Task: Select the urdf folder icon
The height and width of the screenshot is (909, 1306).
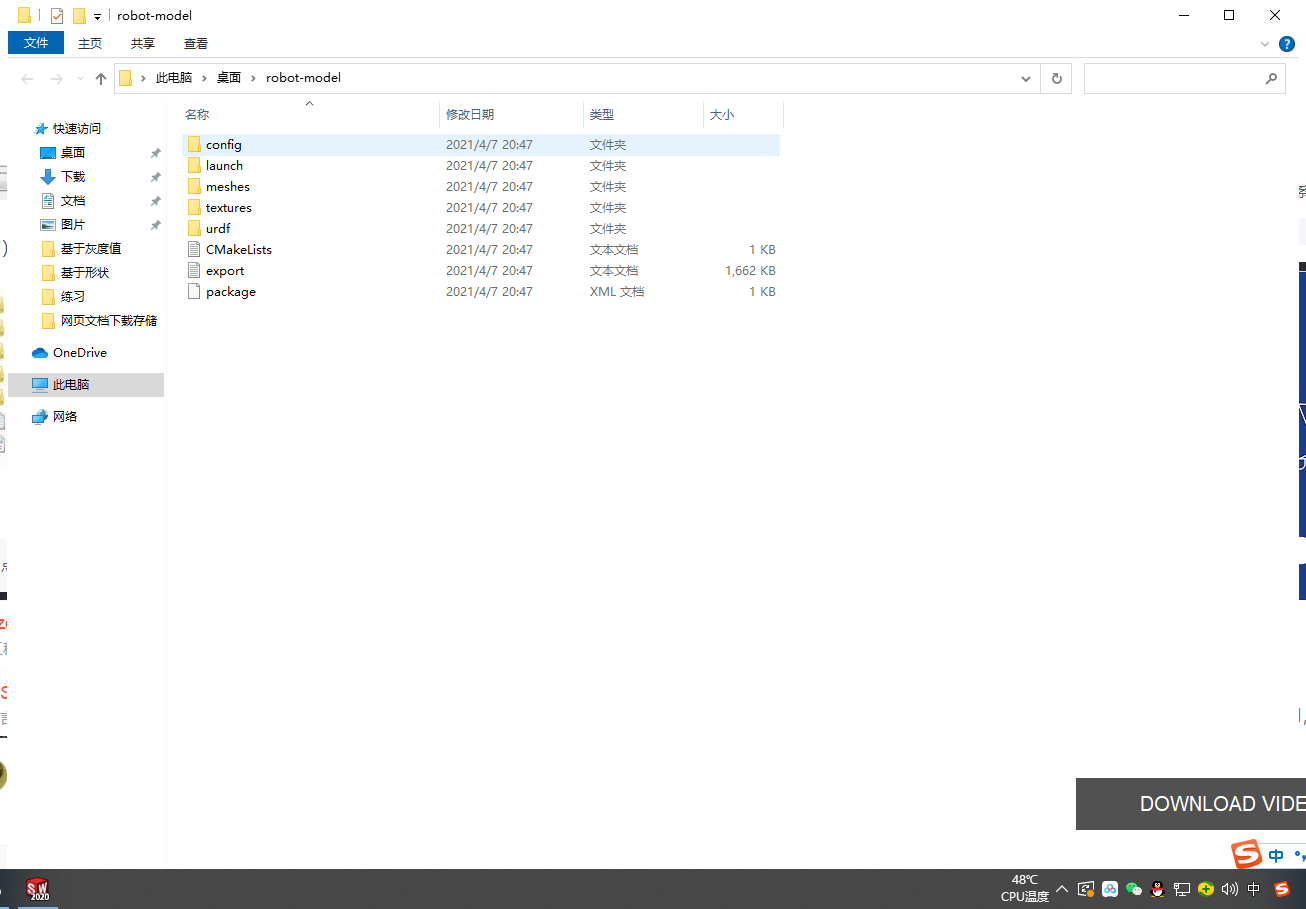Action: (x=194, y=229)
